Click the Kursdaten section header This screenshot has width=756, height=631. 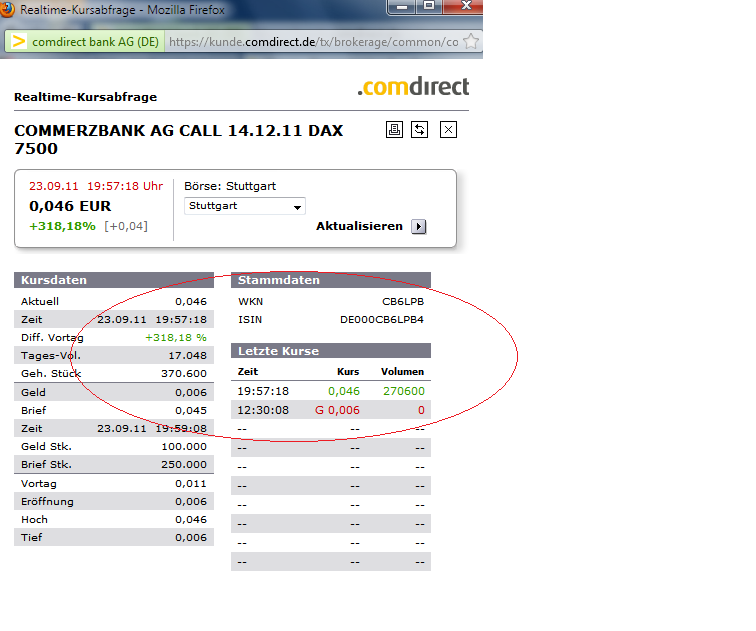(114, 280)
